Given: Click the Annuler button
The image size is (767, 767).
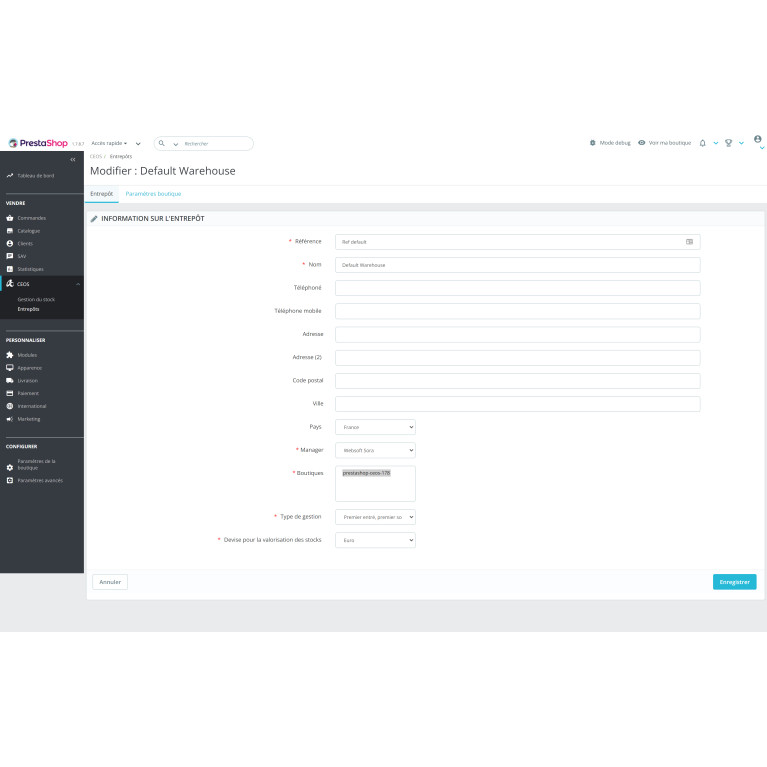Looking at the screenshot, I should (x=109, y=581).
